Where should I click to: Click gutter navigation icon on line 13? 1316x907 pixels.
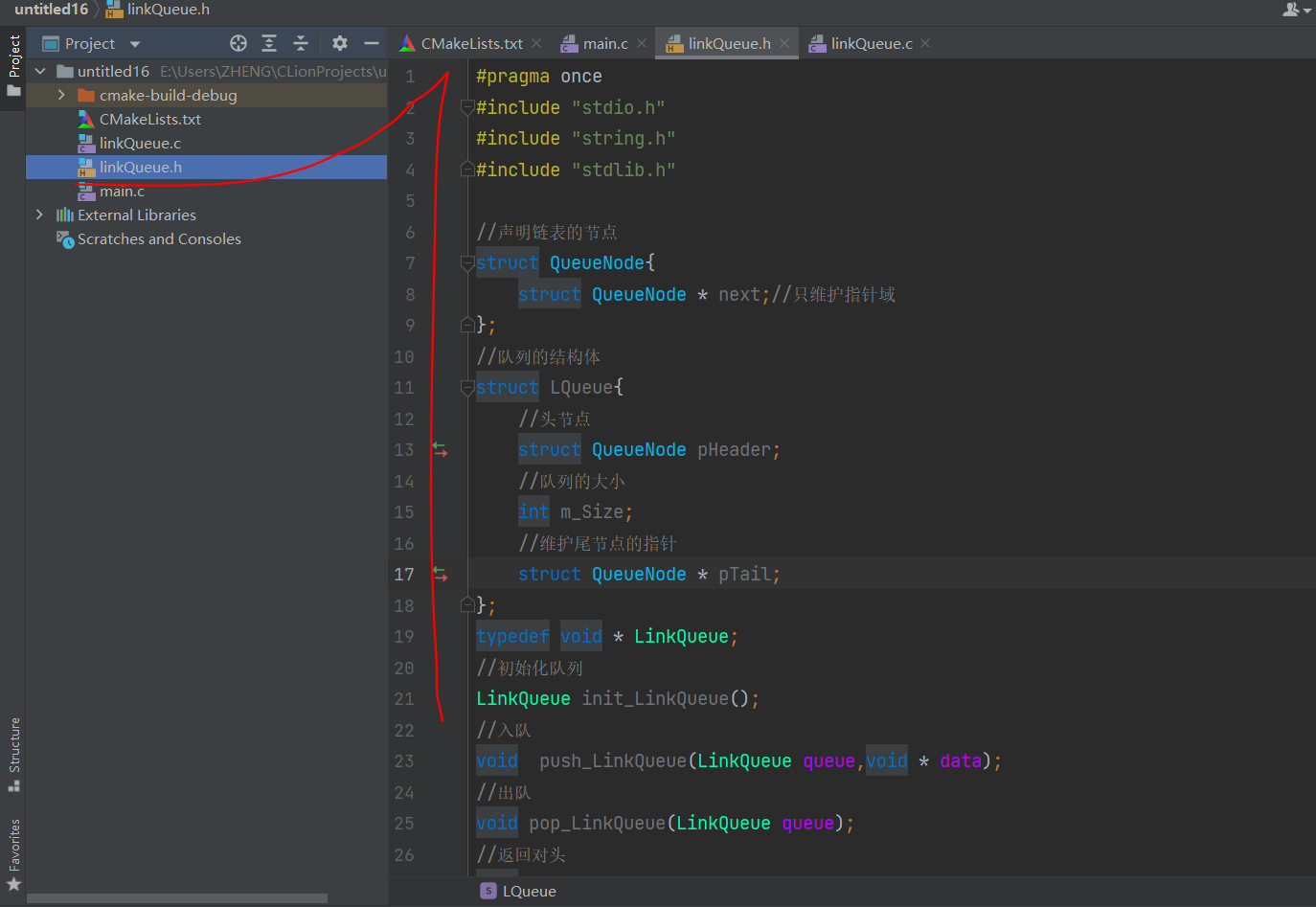click(x=441, y=449)
